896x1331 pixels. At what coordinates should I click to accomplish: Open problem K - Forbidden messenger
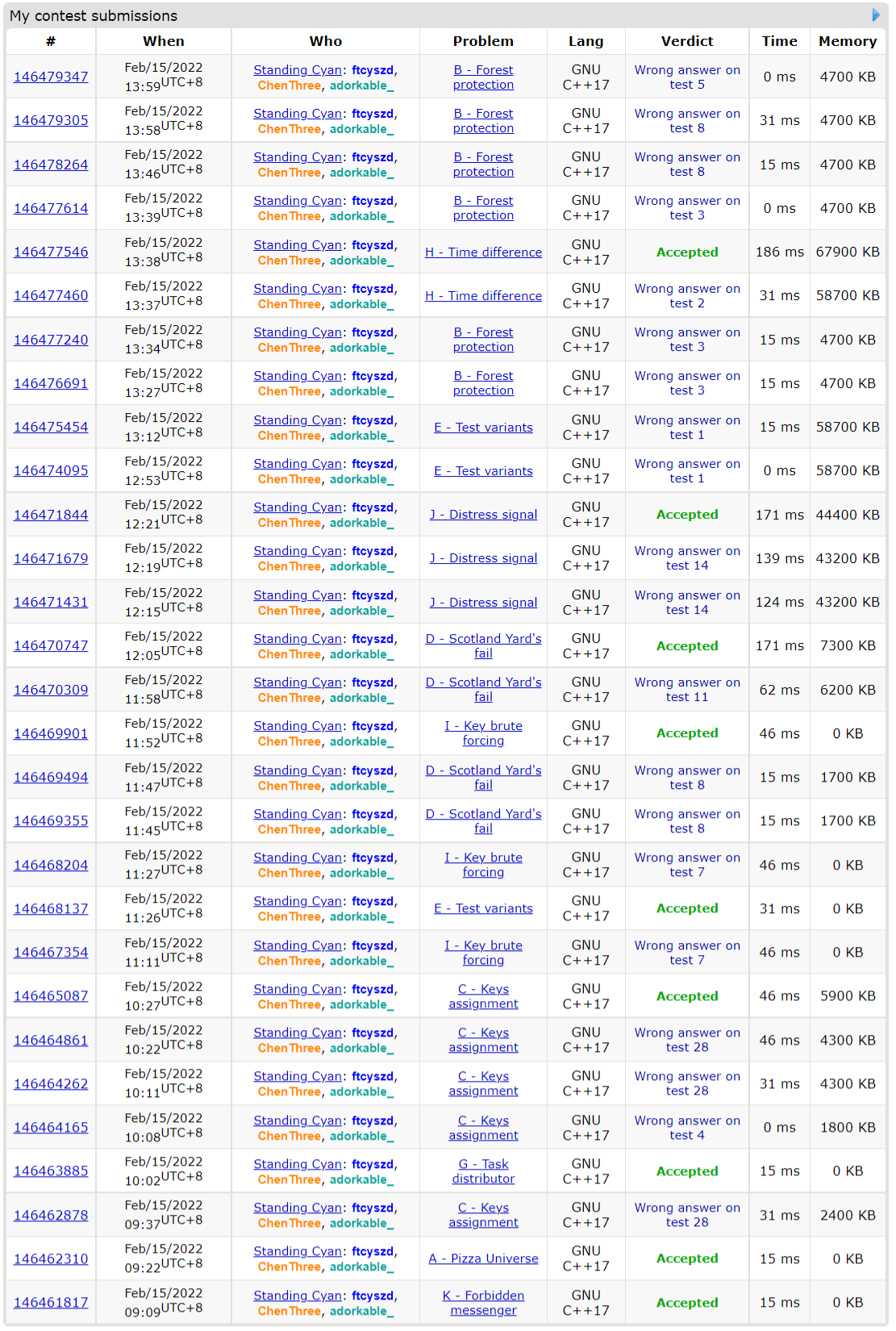click(x=483, y=1303)
